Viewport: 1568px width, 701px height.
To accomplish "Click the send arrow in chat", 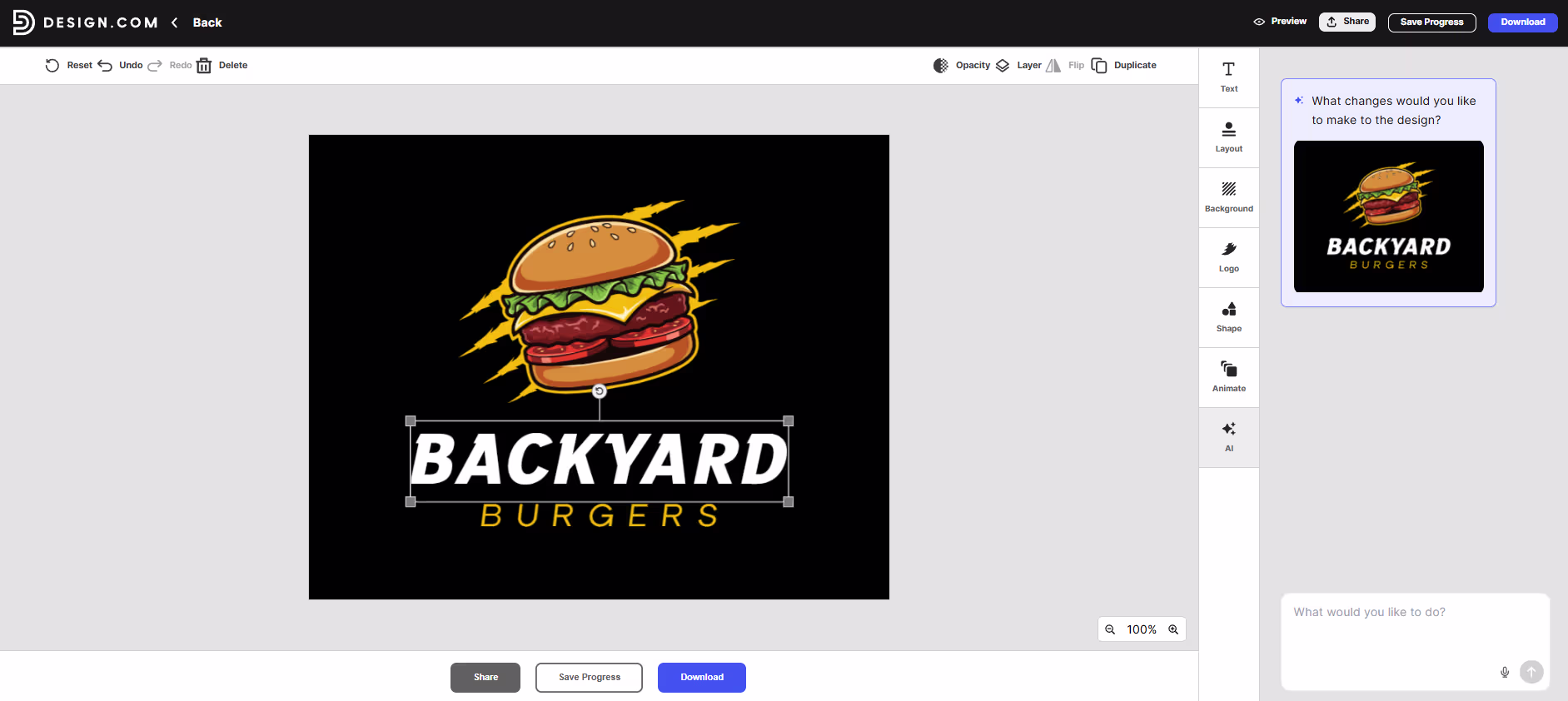I will [1531, 672].
